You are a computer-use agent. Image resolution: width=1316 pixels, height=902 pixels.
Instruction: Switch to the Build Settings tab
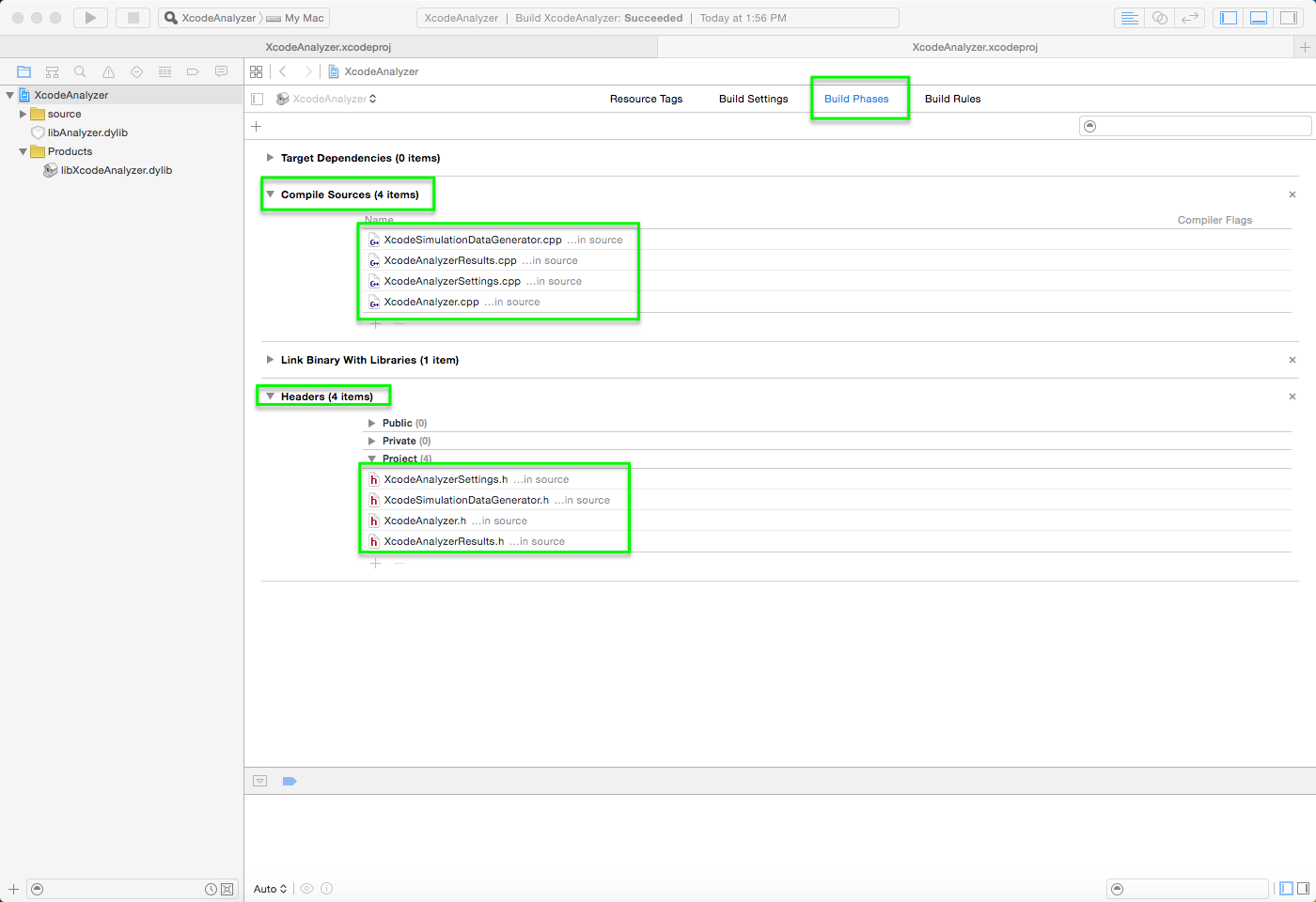coord(753,99)
